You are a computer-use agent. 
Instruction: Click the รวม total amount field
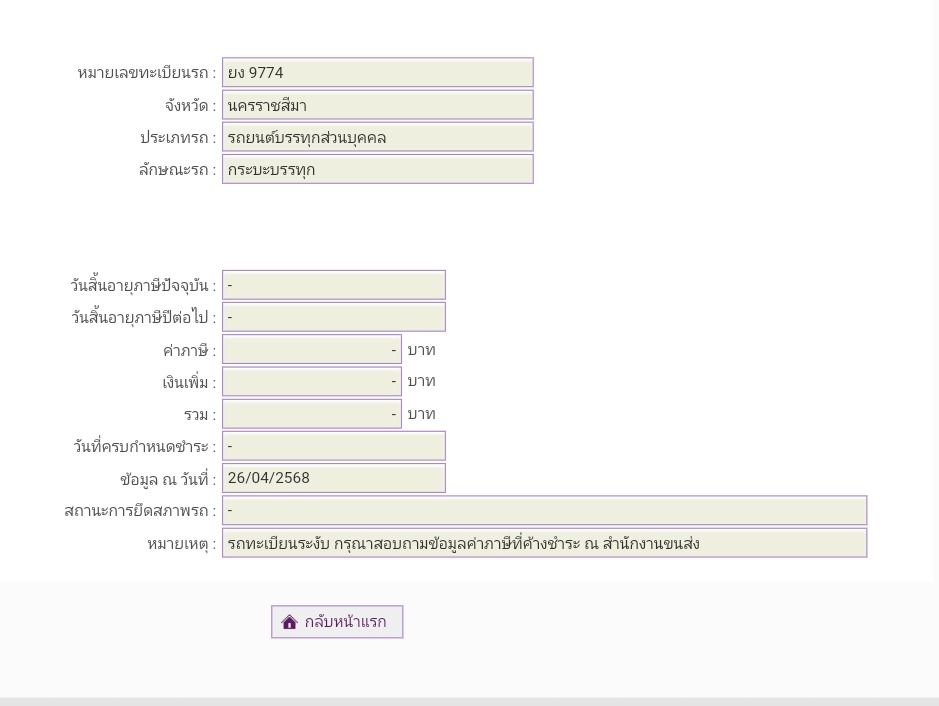point(311,414)
